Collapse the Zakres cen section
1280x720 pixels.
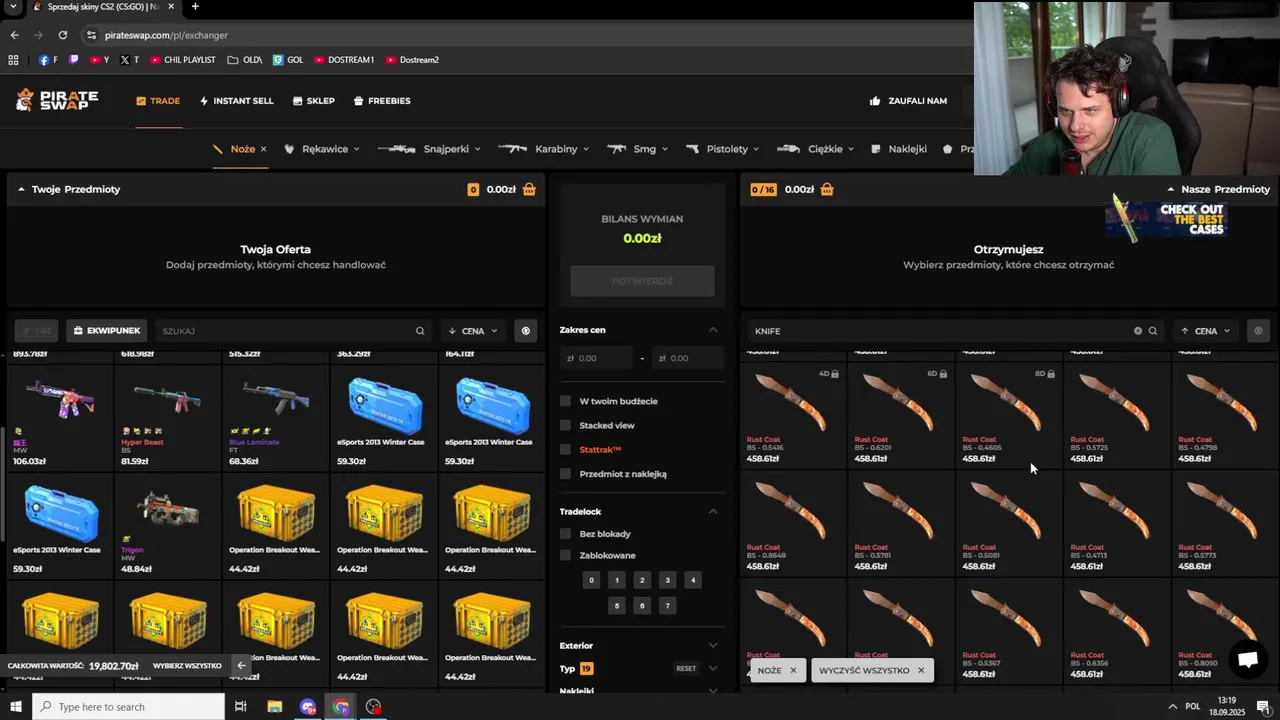[713, 330]
